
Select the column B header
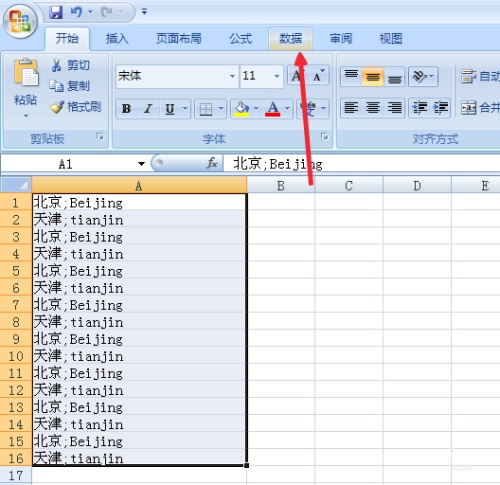(281, 185)
